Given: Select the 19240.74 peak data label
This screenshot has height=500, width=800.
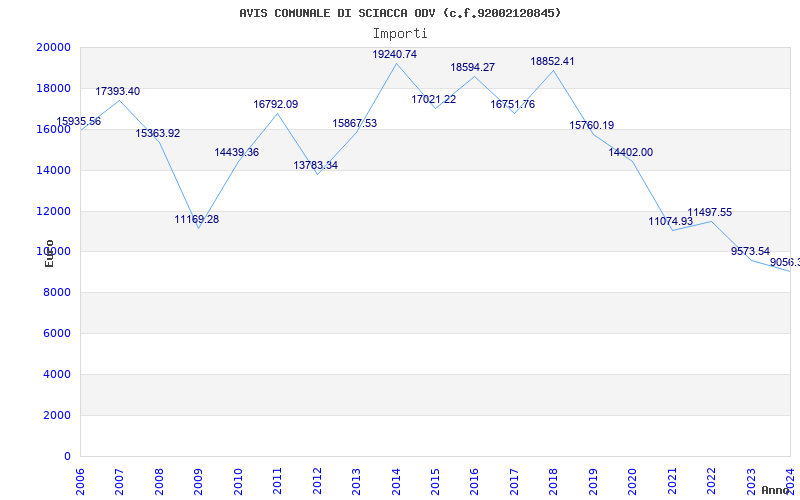Looking at the screenshot, I should coord(394,54).
